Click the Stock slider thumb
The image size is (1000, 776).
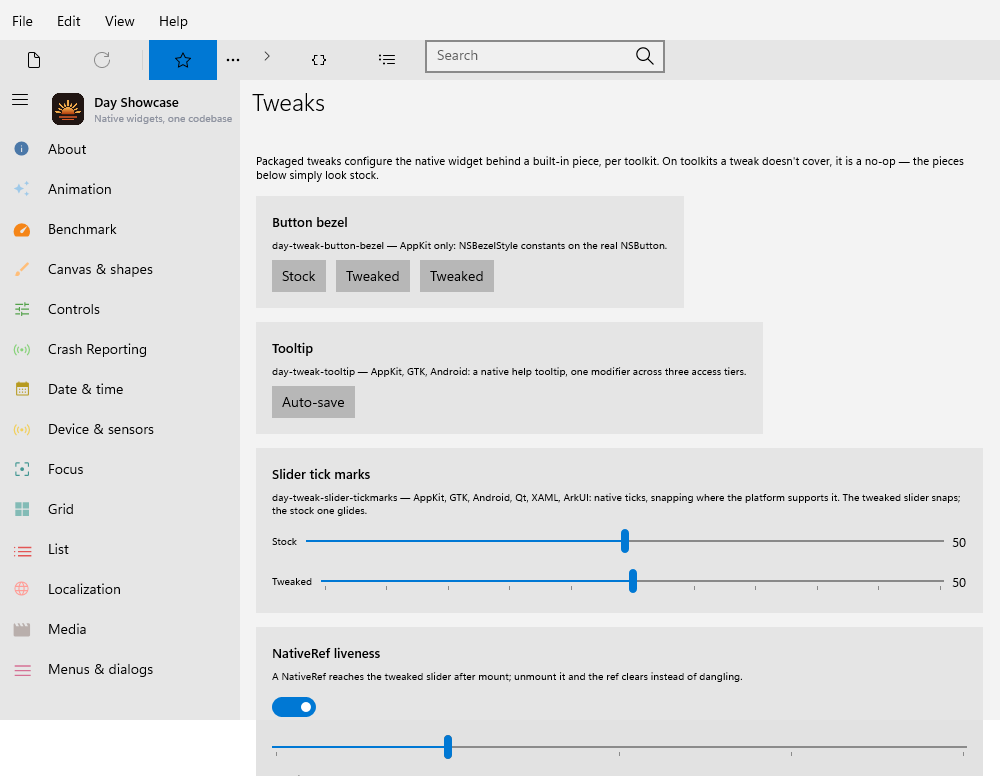(625, 541)
